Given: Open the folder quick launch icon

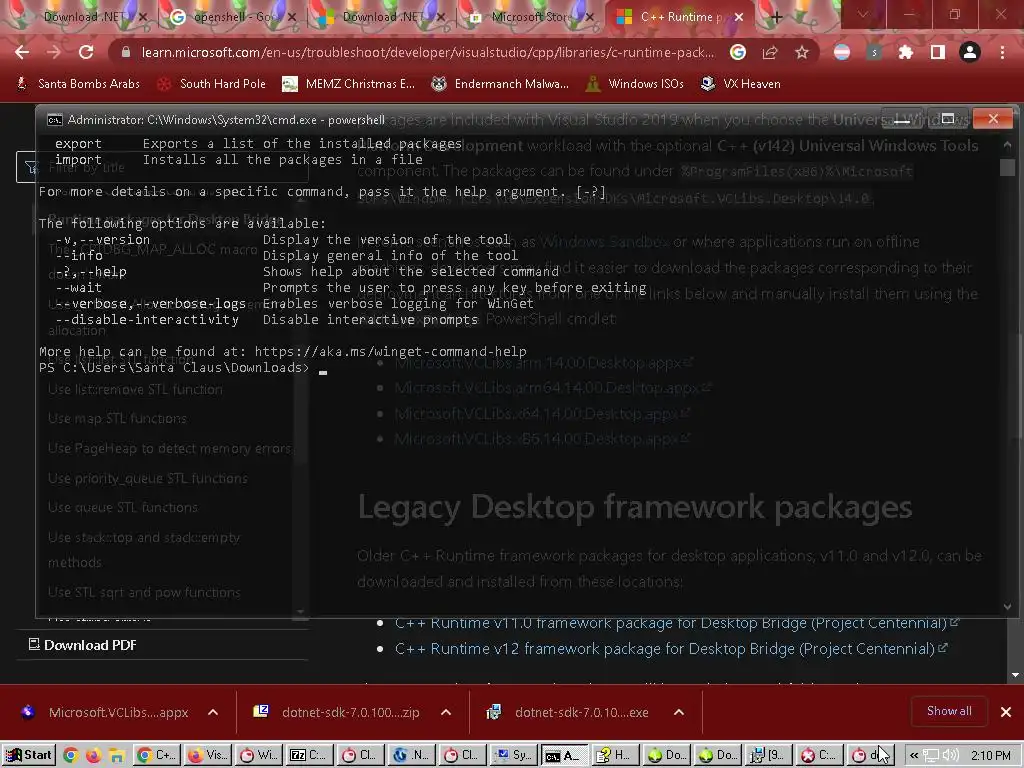Looking at the screenshot, I should pyautogui.click(x=117, y=756).
